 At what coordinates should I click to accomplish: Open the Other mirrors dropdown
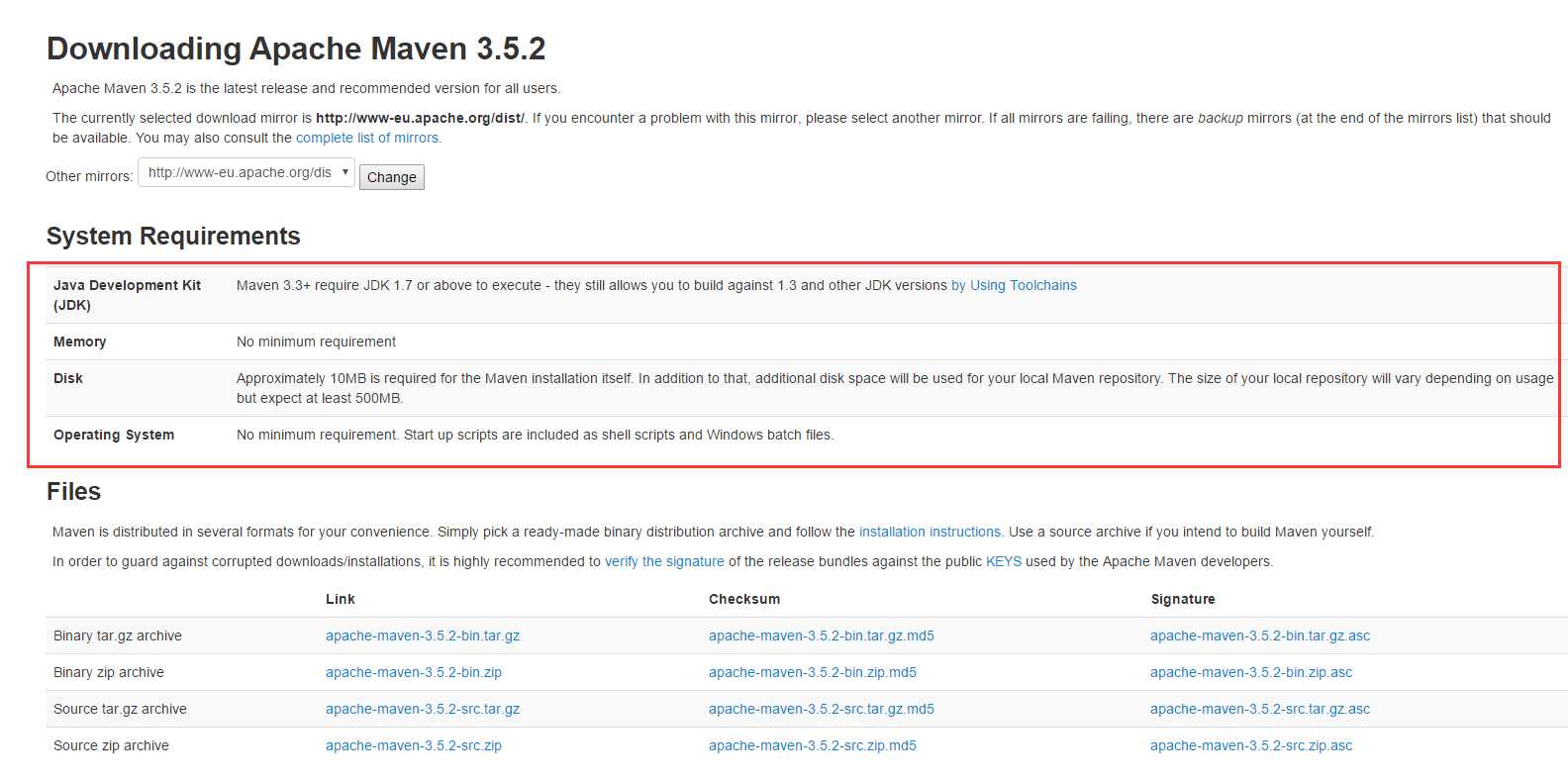[246, 172]
